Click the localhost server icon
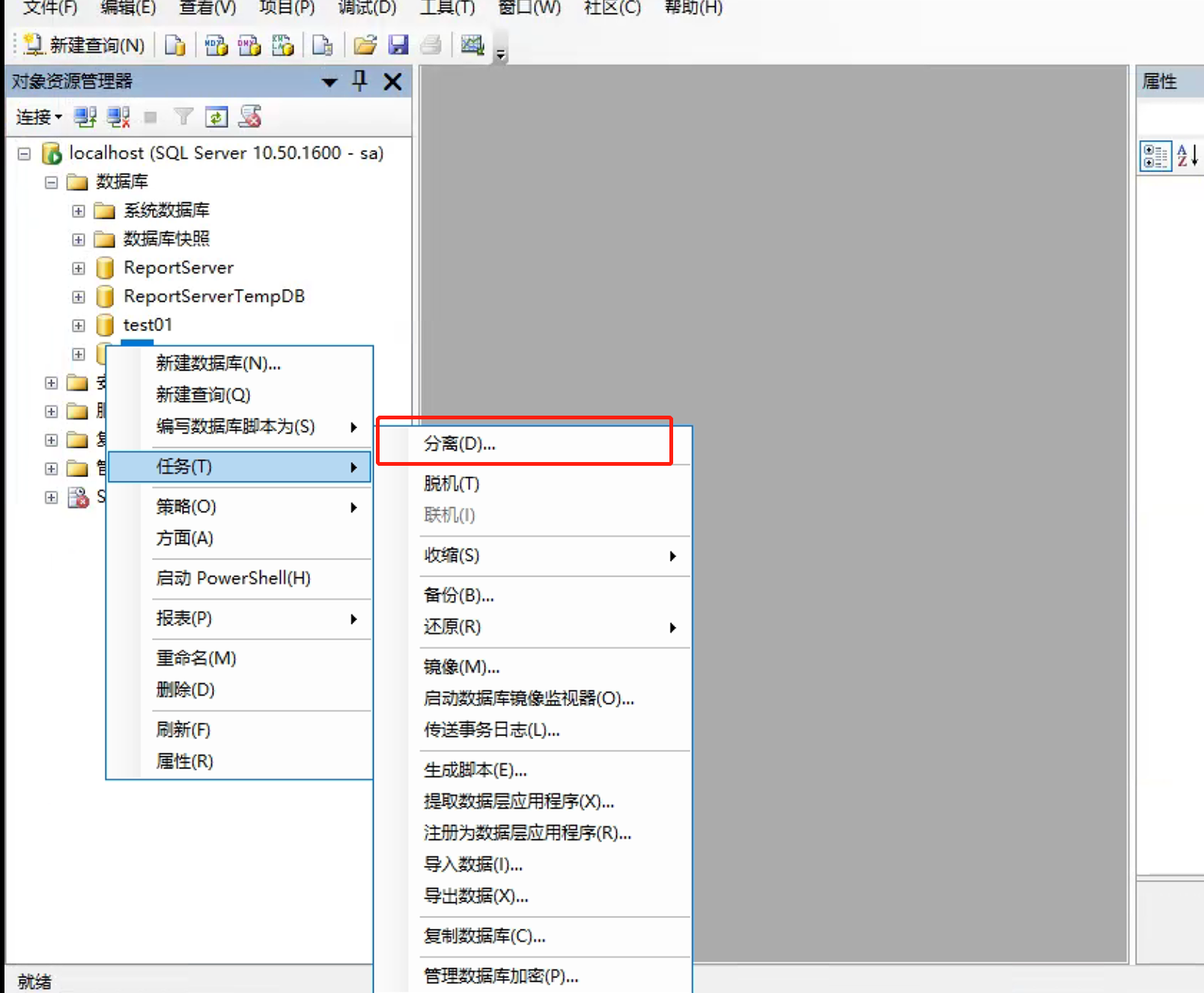The height and width of the screenshot is (993, 1204). pos(52,154)
